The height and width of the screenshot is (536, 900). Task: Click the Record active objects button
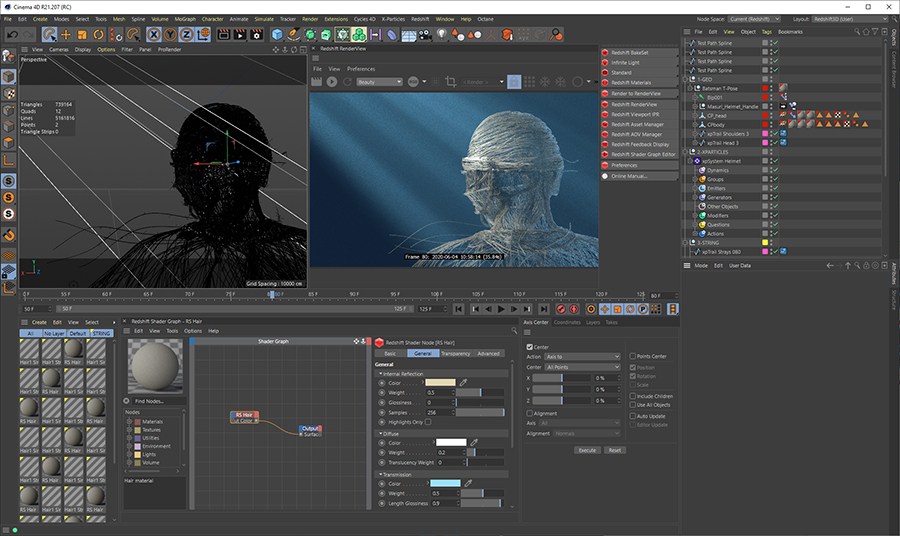(560, 309)
